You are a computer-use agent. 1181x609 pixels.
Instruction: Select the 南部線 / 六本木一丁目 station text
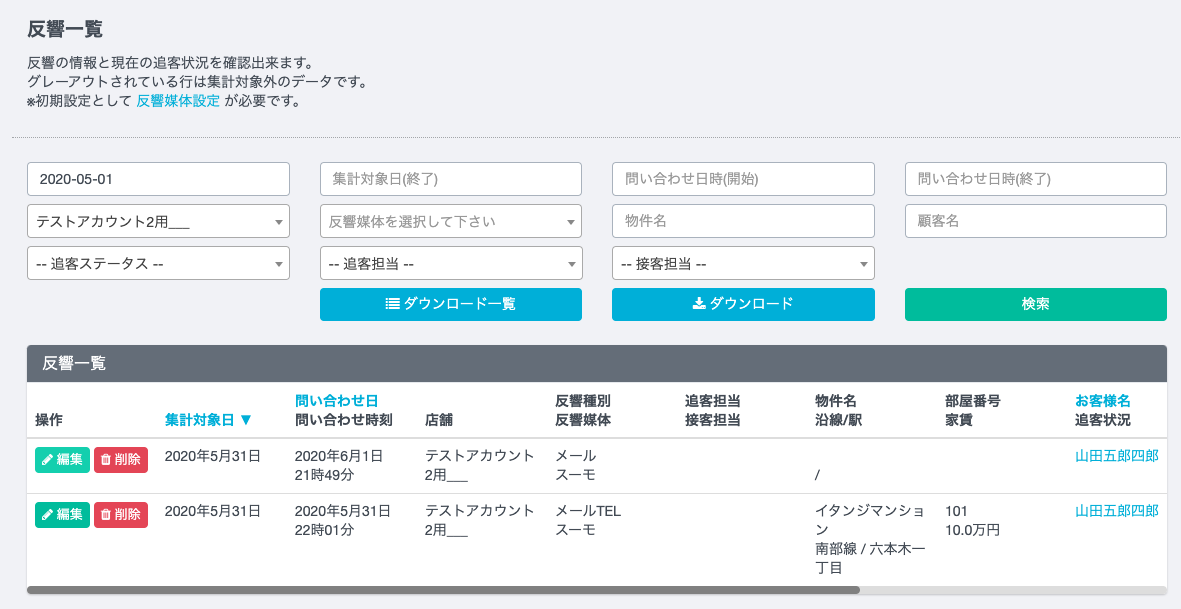870,558
